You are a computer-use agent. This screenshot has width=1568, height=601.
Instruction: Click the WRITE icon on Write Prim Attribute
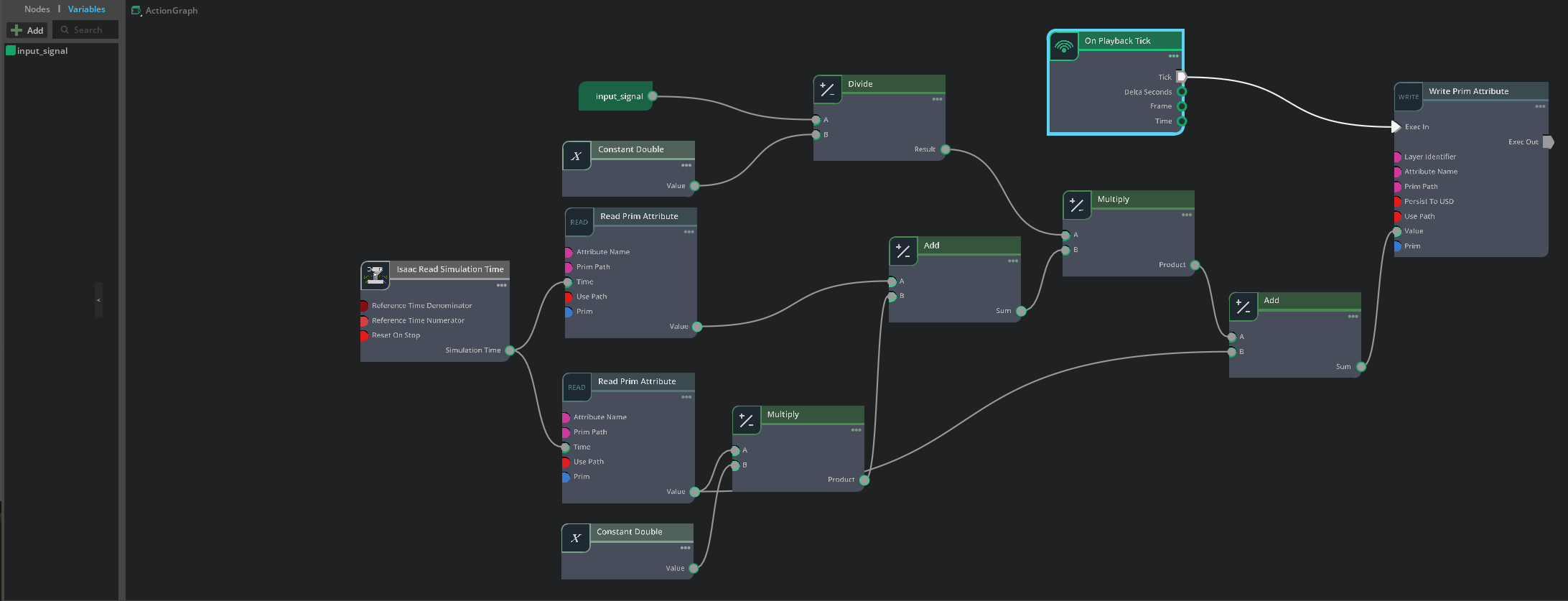pos(1408,97)
